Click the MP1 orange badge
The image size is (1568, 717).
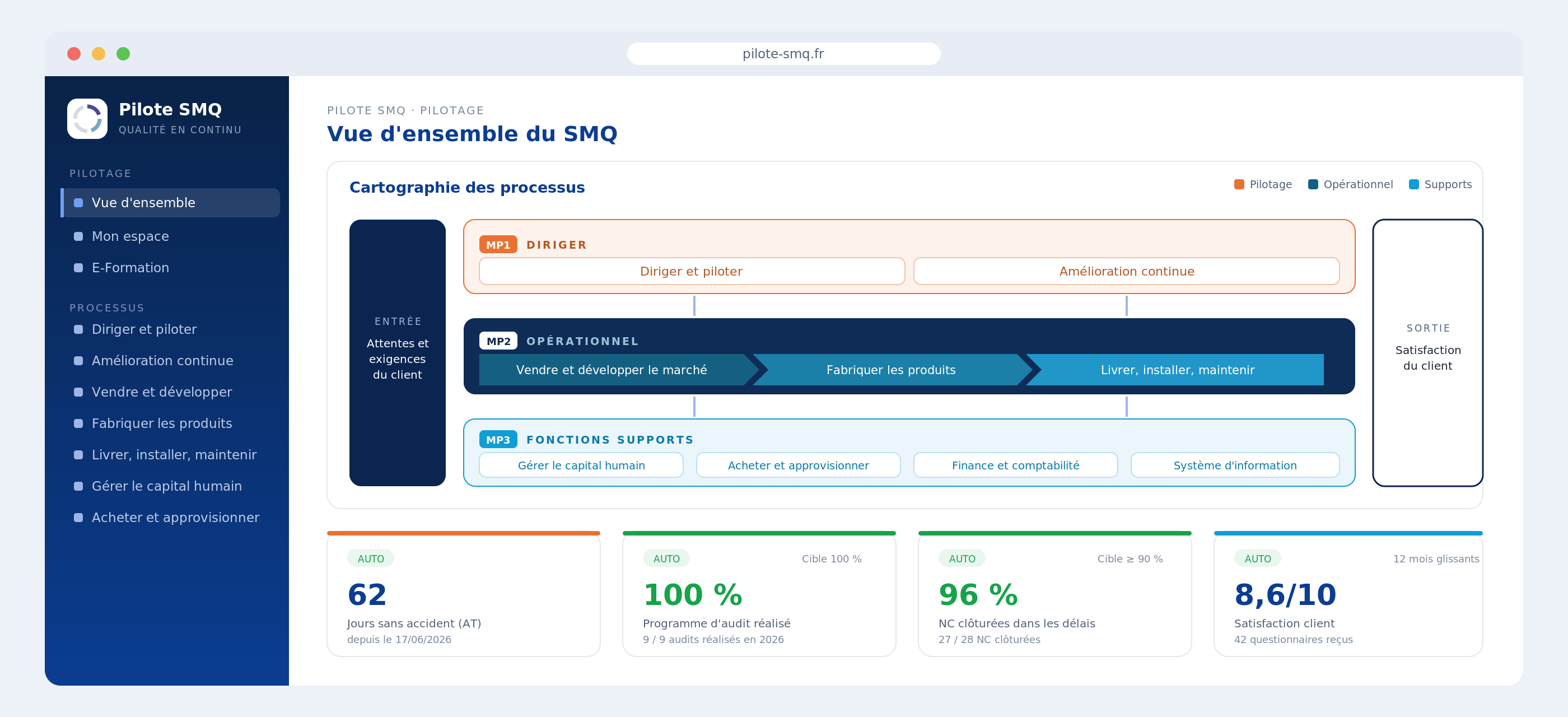click(498, 245)
